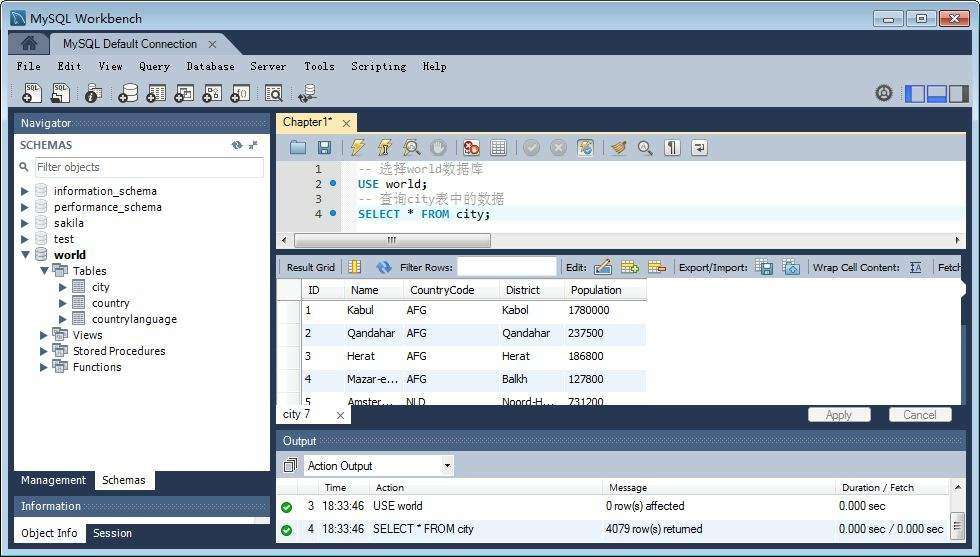Expand the test schema
The width and height of the screenshot is (980, 557).
tap(24, 239)
